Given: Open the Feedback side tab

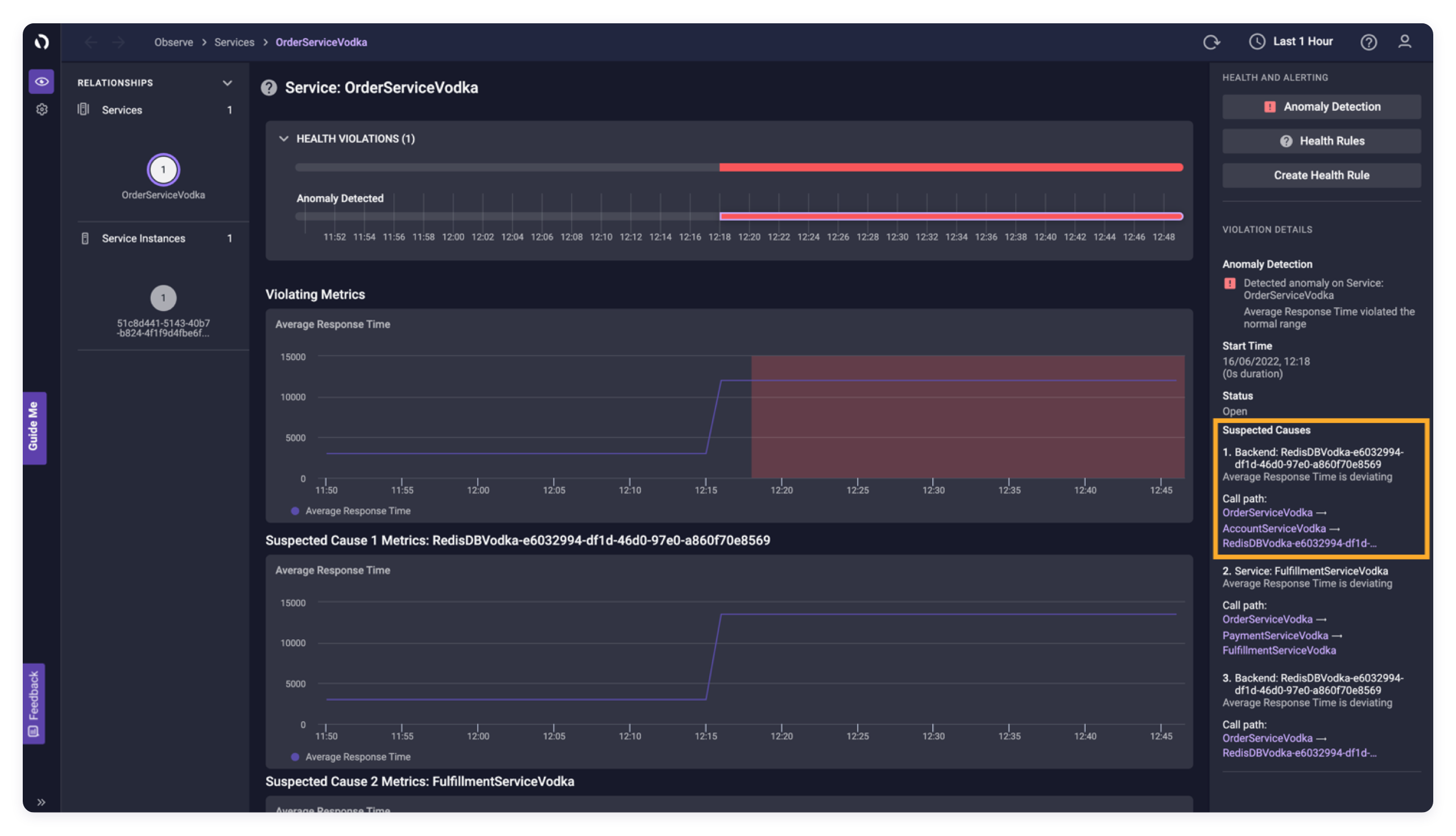Looking at the screenshot, I should (34, 704).
